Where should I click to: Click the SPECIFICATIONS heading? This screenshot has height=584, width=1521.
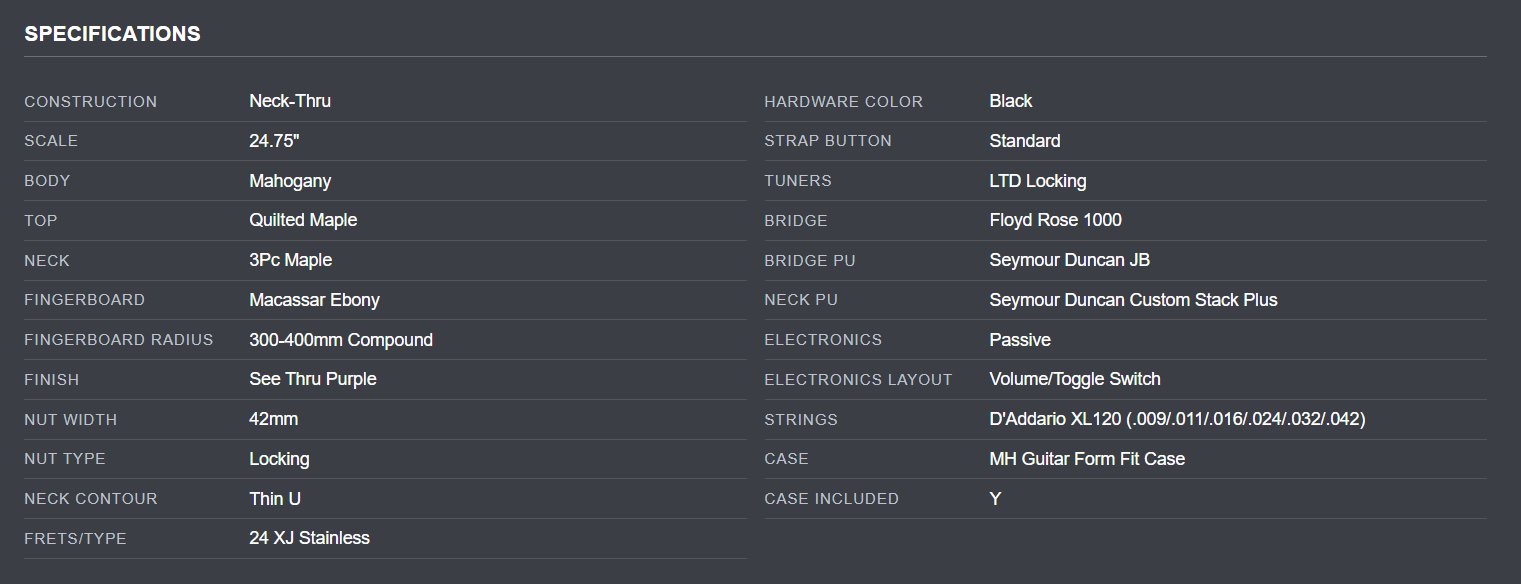tap(112, 34)
